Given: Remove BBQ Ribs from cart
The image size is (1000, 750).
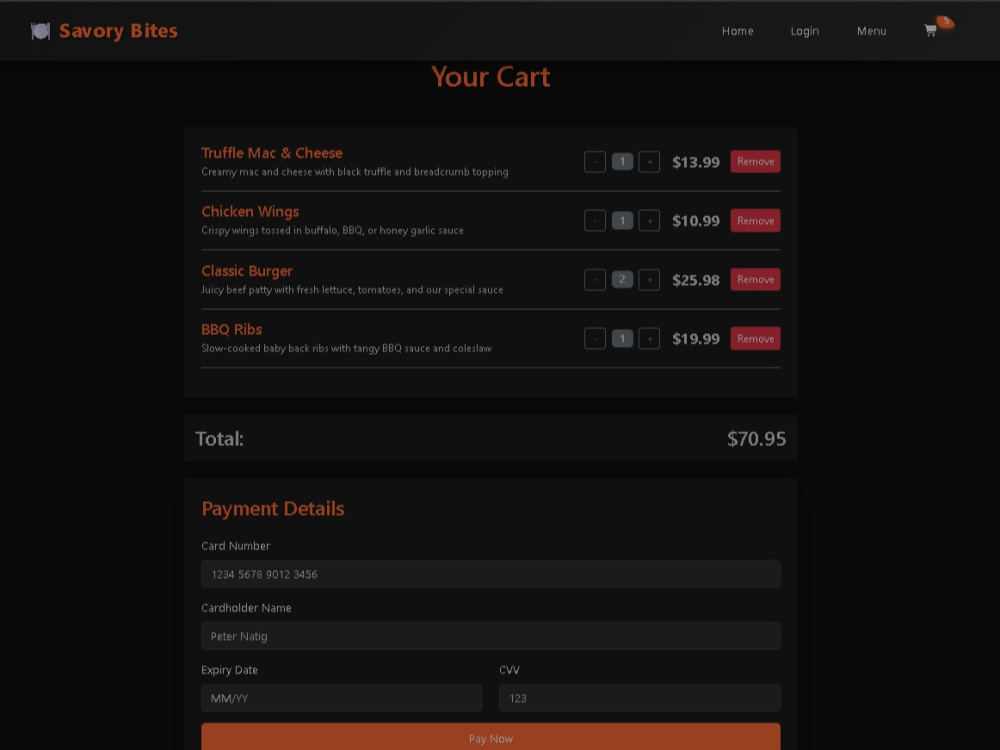Looking at the screenshot, I should click(755, 339).
